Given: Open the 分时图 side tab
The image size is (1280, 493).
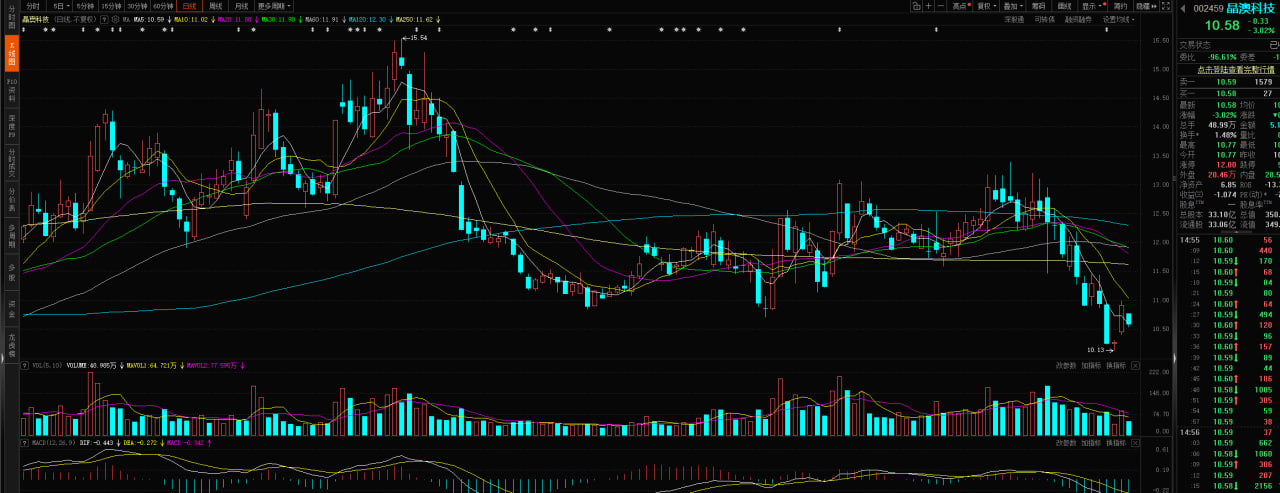Looking at the screenshot, I should (x=12, y=19).
